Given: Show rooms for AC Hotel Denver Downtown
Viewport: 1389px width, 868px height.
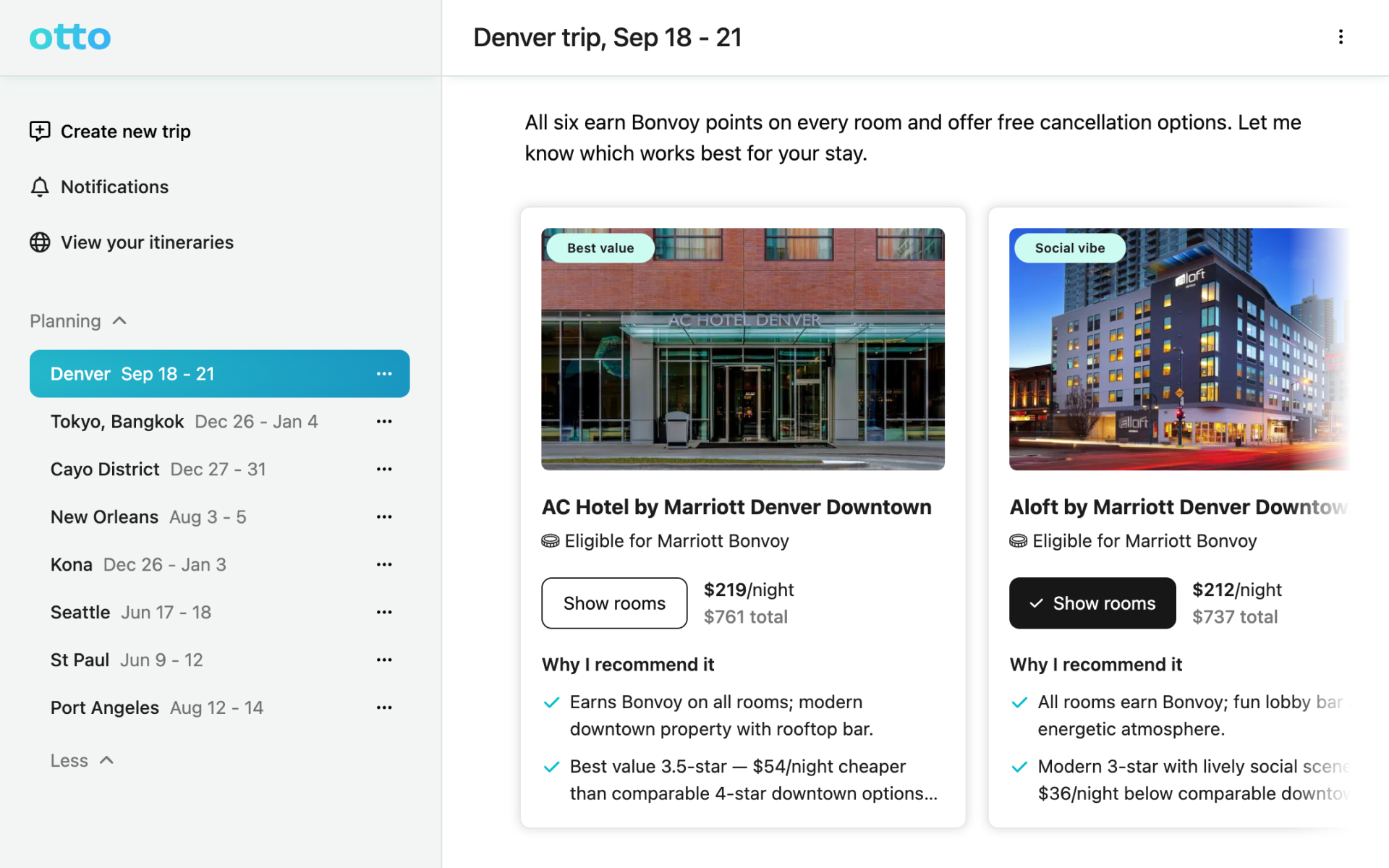Looking at the screenshot, I should point(614,603).
